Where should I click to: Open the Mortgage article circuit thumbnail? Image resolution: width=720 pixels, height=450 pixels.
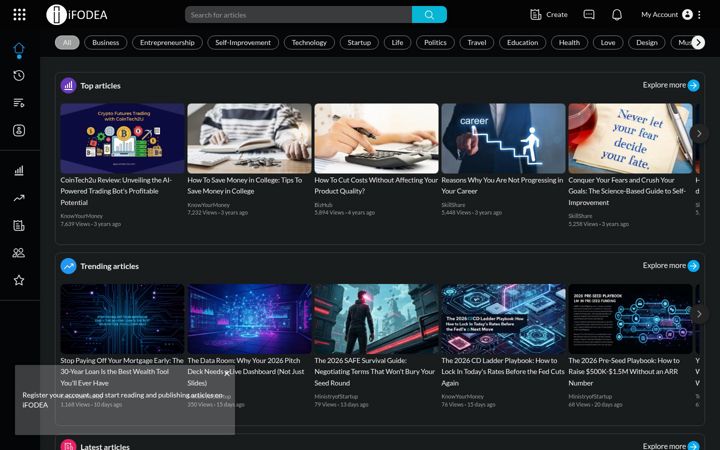(122, 319)
